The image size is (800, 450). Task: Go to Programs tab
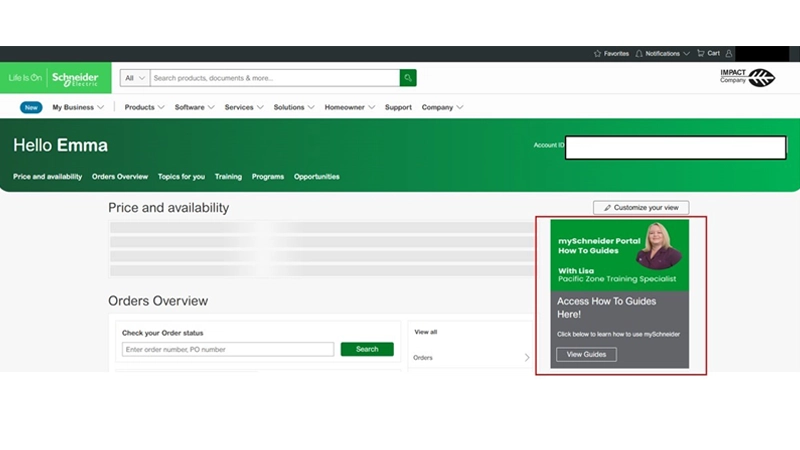[268, 177]
